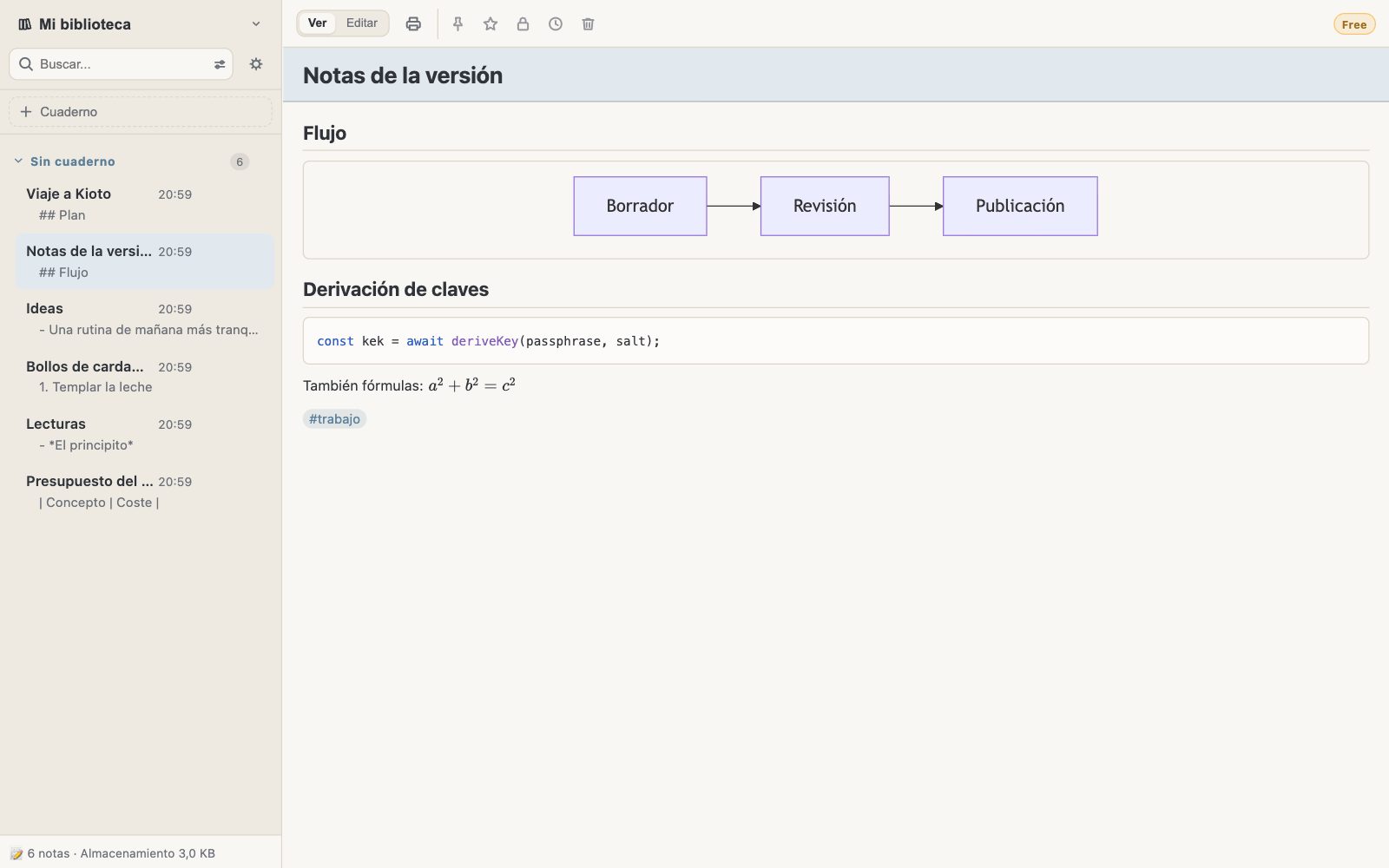The image size is (1389, 868).
Task: Click the Free plan badge
Action: (1354, 24)
